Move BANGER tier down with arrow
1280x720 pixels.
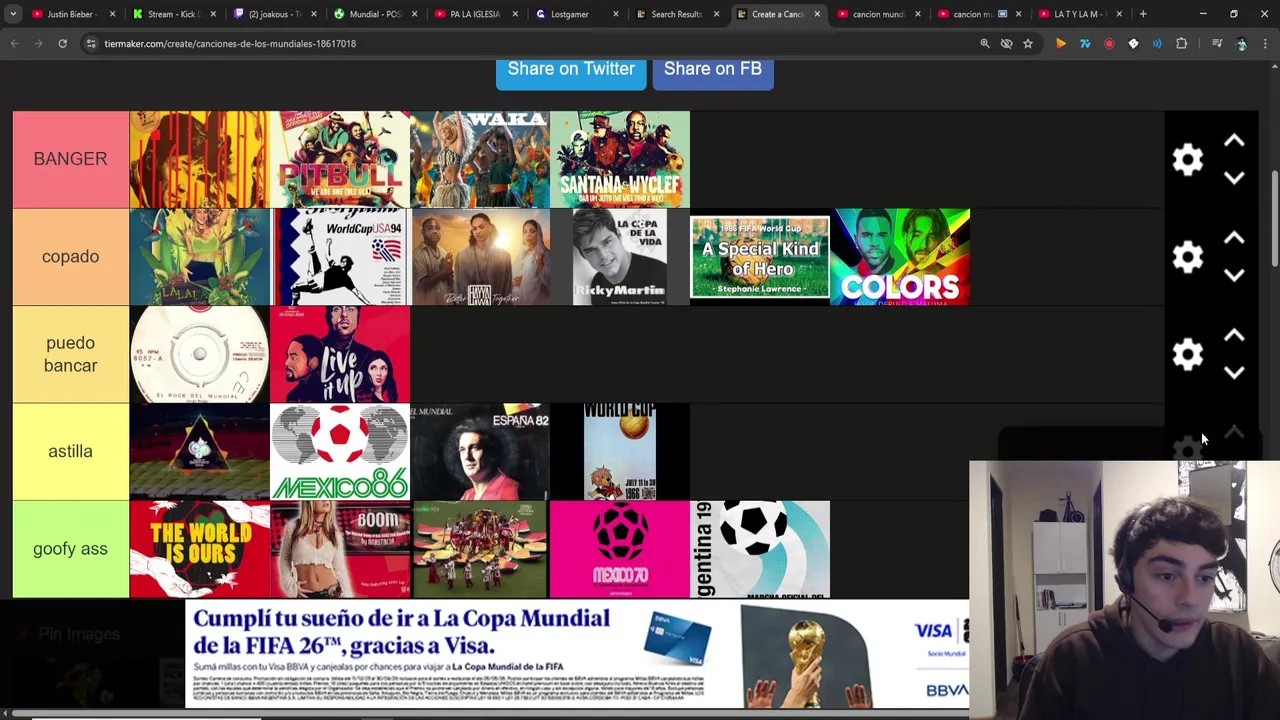(1234, 178)
